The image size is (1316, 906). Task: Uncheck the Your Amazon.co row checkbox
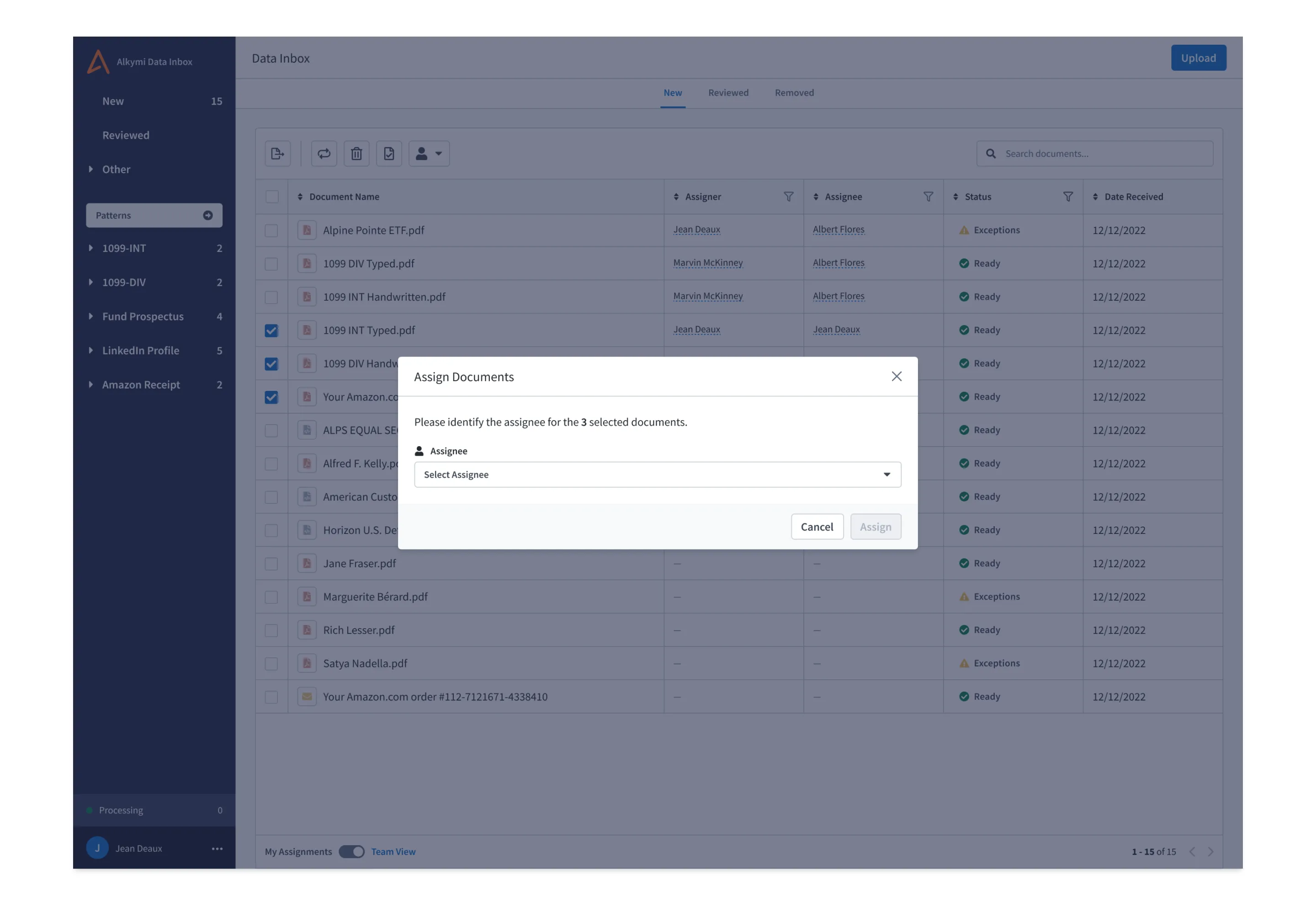(271, 397)
